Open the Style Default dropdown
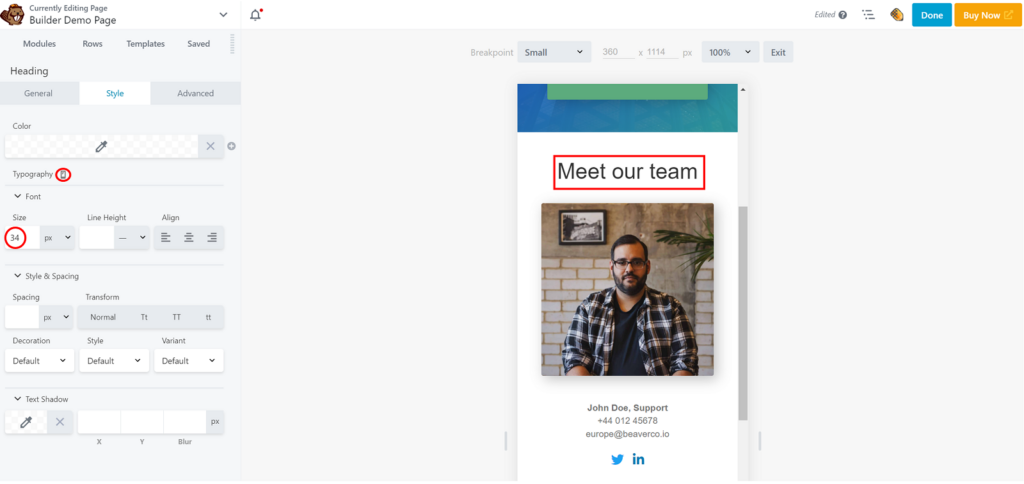This screenshot has width=1024, height=484. pos(114,361)
